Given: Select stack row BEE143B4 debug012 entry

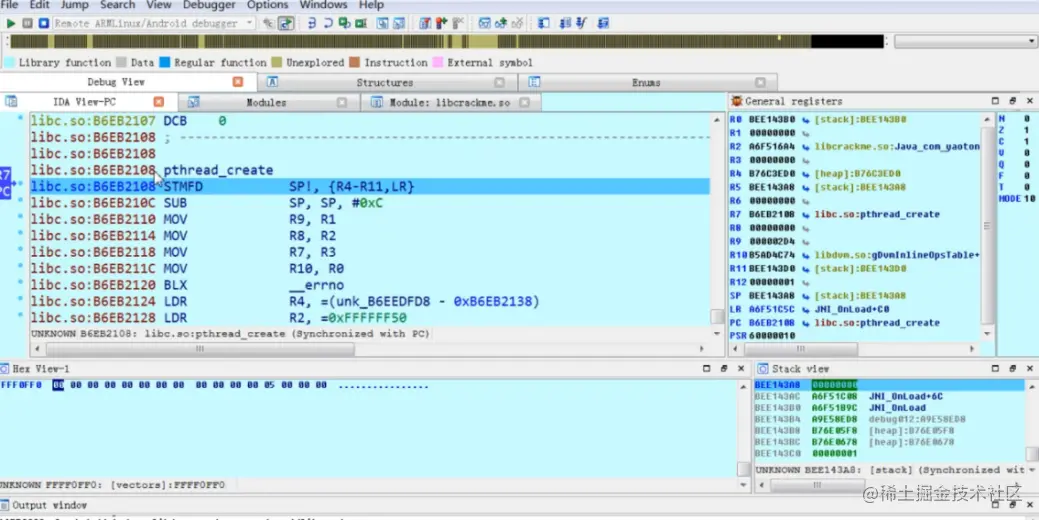Looking at the screenshot, I should 888,419.
